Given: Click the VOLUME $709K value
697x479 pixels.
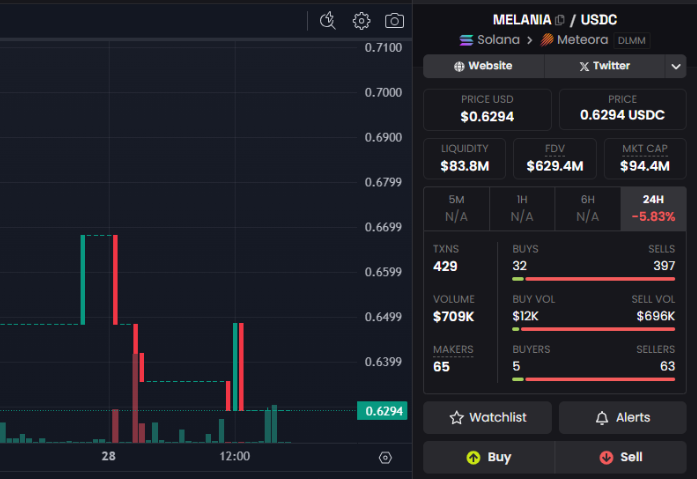Looking at the screenshot, I should point(453,316).
